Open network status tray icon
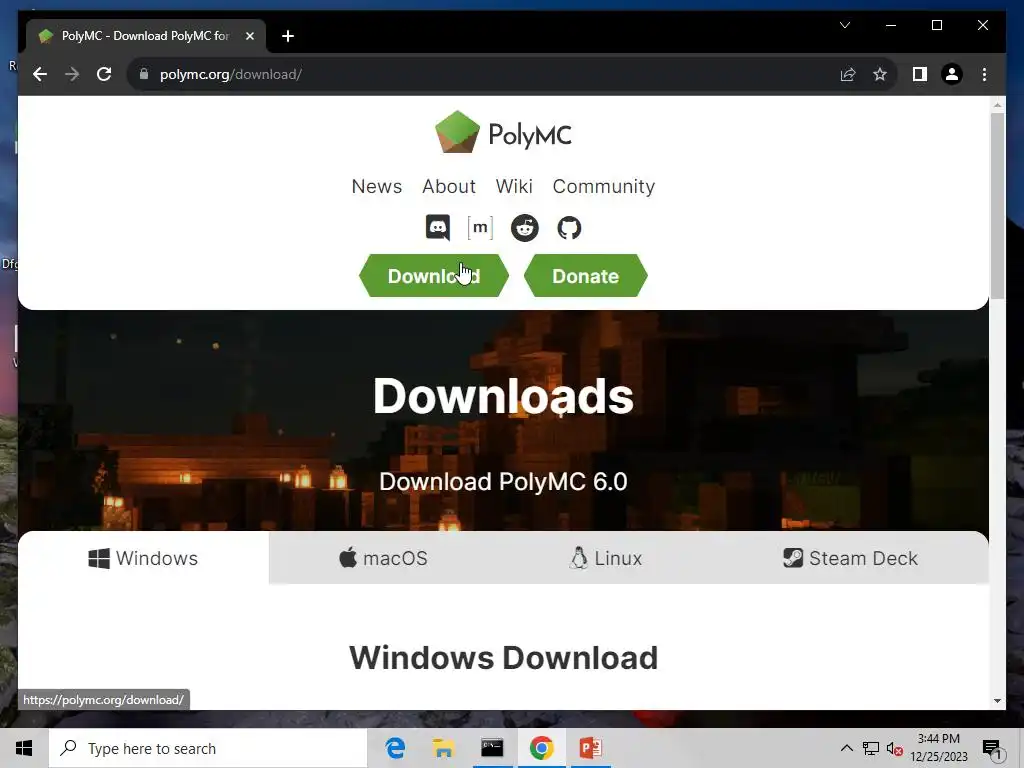The width and height of the screenshot is (1024, 768). point(871,748)
